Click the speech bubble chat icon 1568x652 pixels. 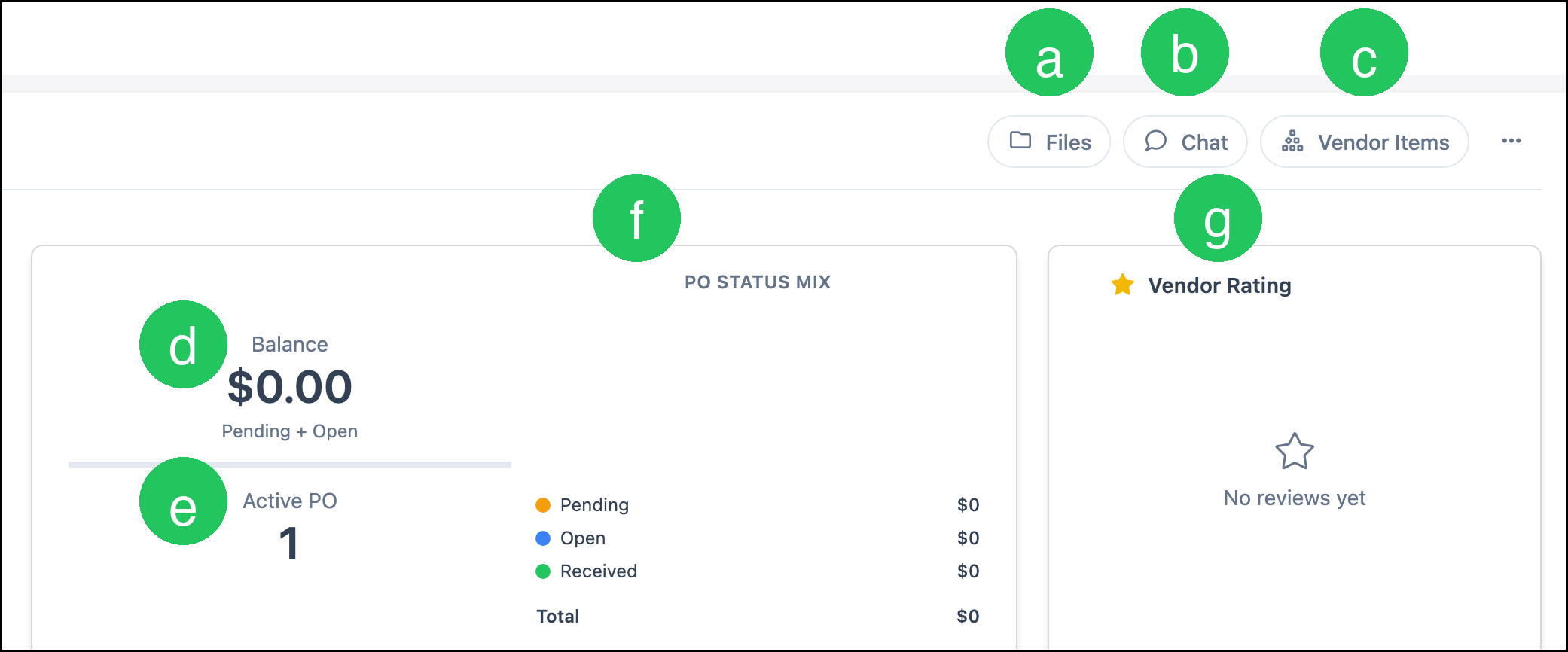(x=1155, y=141)
